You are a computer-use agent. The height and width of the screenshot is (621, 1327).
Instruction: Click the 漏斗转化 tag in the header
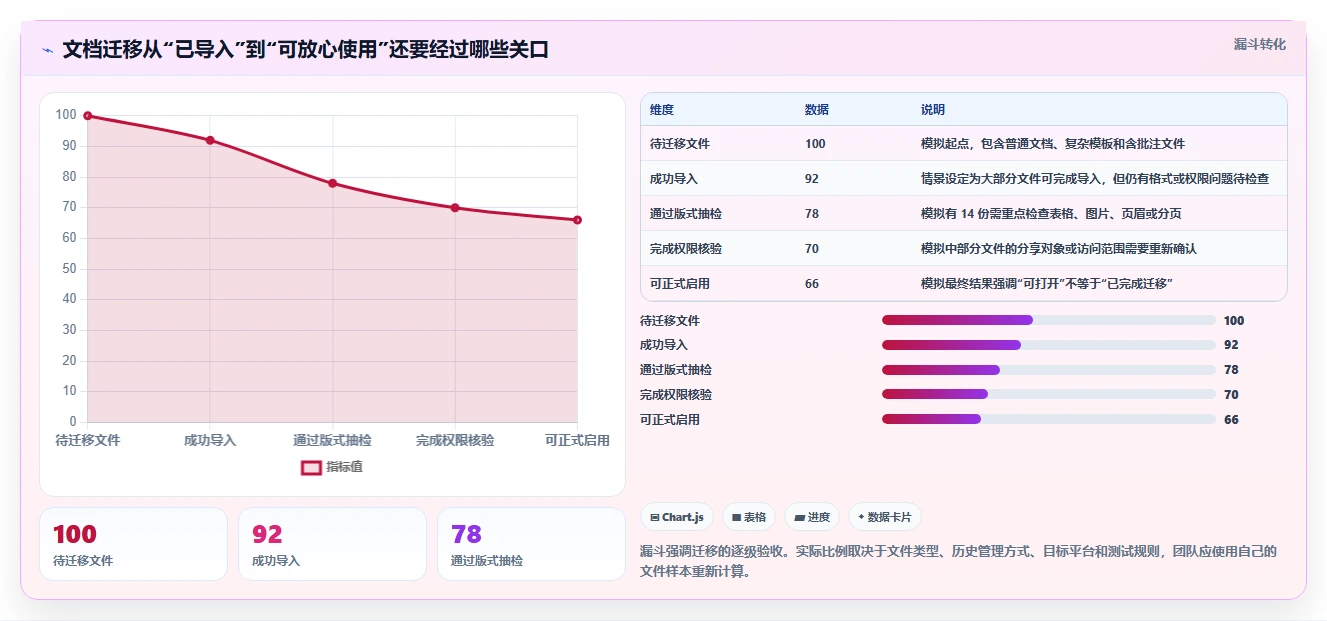(1259, 44)
